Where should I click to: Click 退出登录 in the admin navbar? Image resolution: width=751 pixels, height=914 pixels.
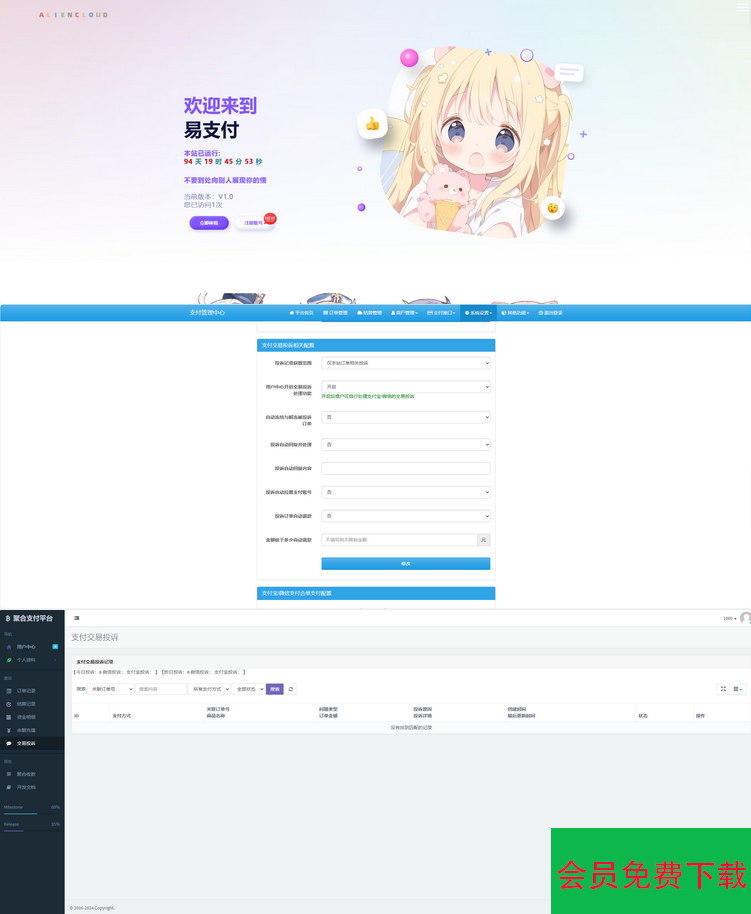(x=550, y=313)
